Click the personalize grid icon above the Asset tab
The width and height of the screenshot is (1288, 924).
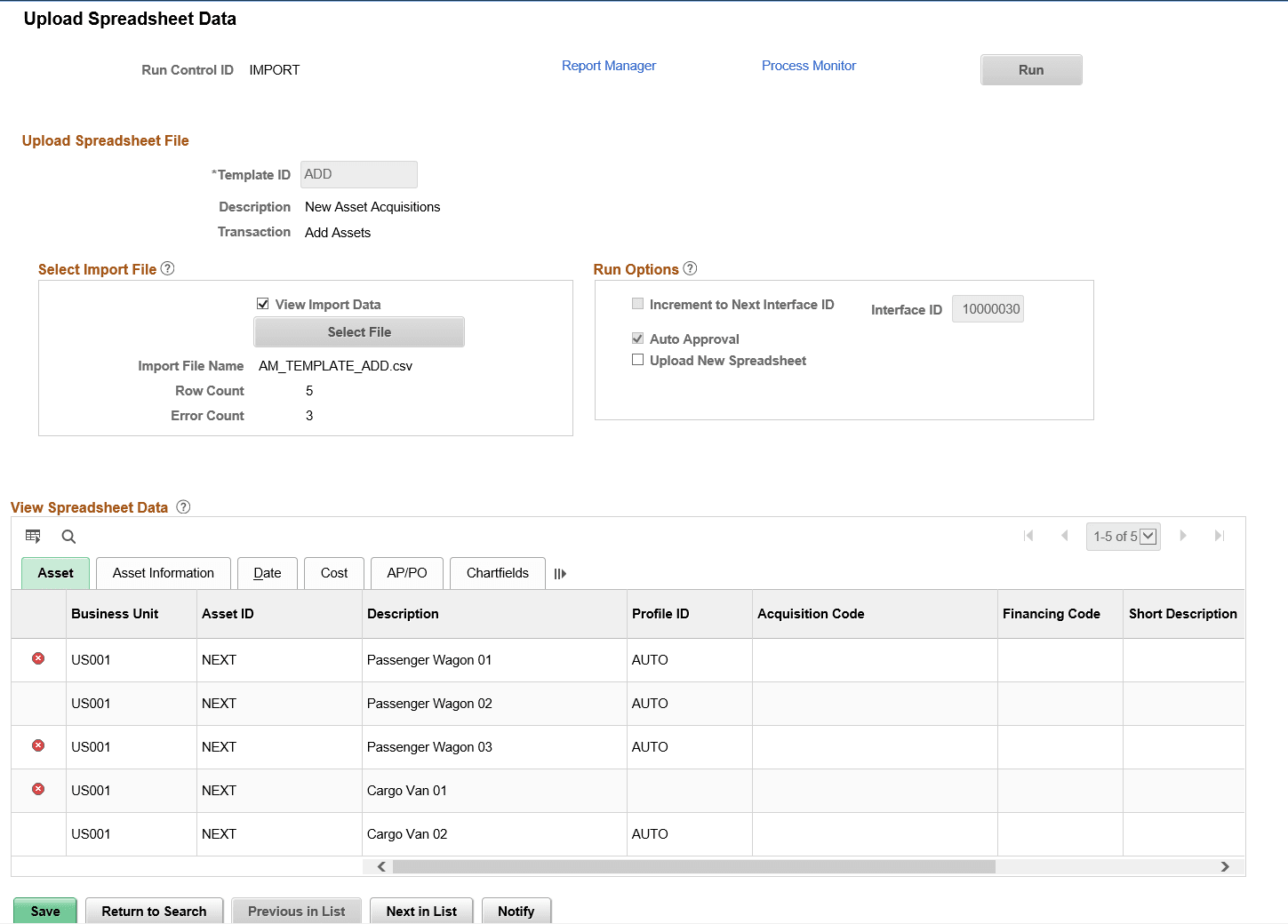(x=33, y=536)
